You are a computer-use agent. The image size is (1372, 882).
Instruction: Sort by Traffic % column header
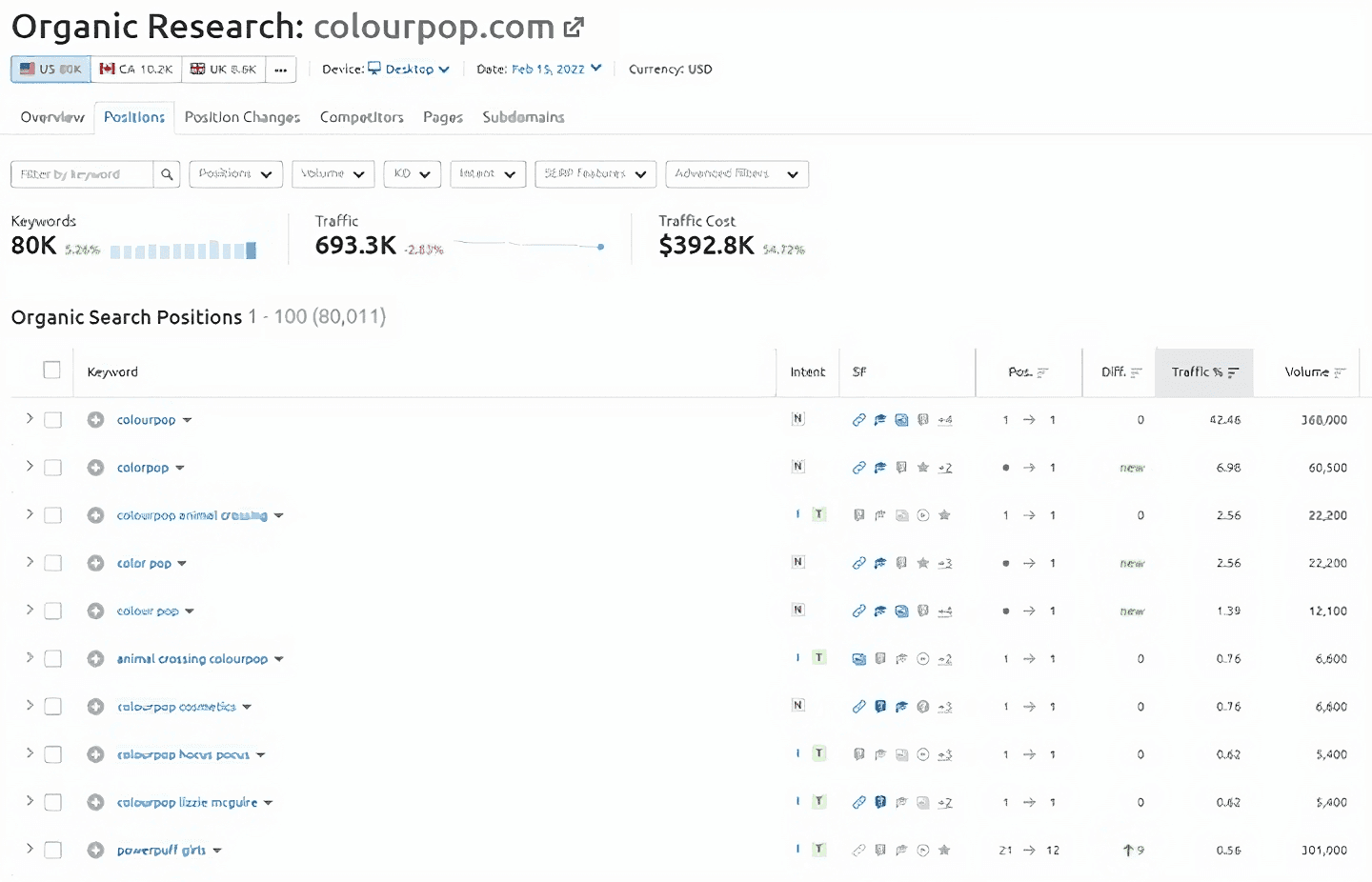click(x=1204, y=372)
